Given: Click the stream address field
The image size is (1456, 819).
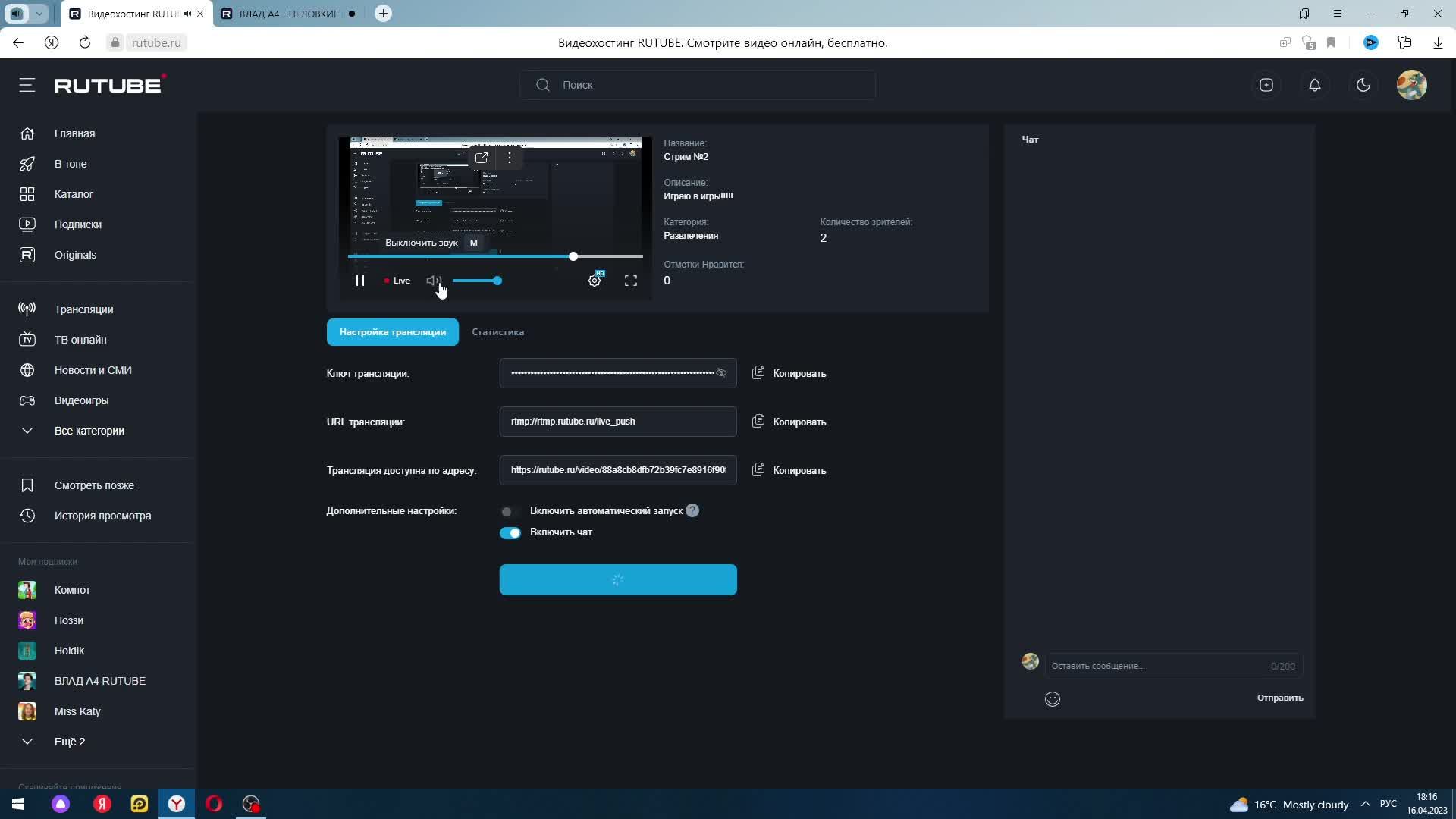Looking at the screenshot, I should coord(618,470).
